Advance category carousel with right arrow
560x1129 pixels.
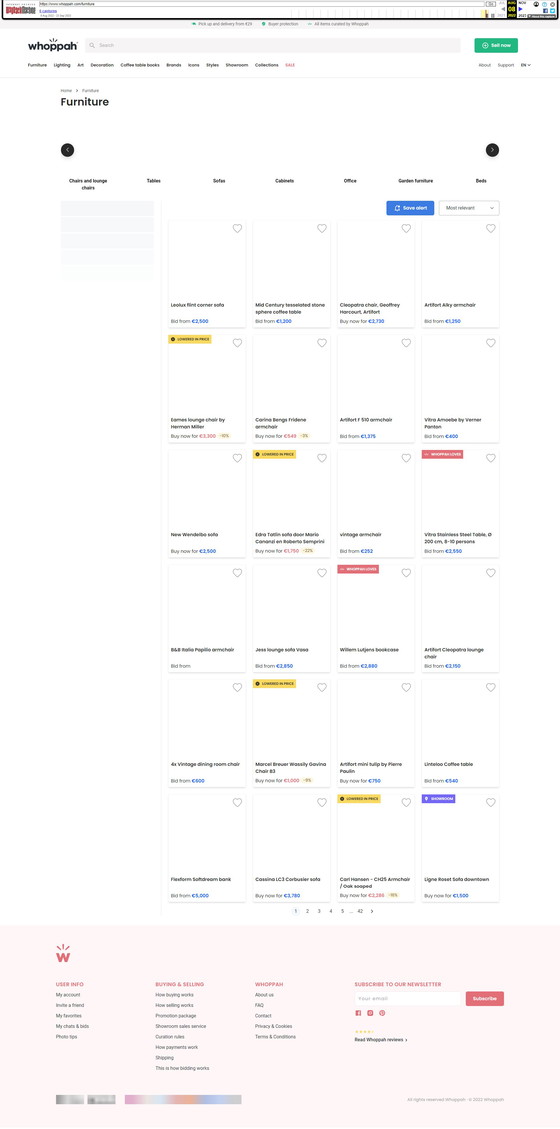pos(492,150)
